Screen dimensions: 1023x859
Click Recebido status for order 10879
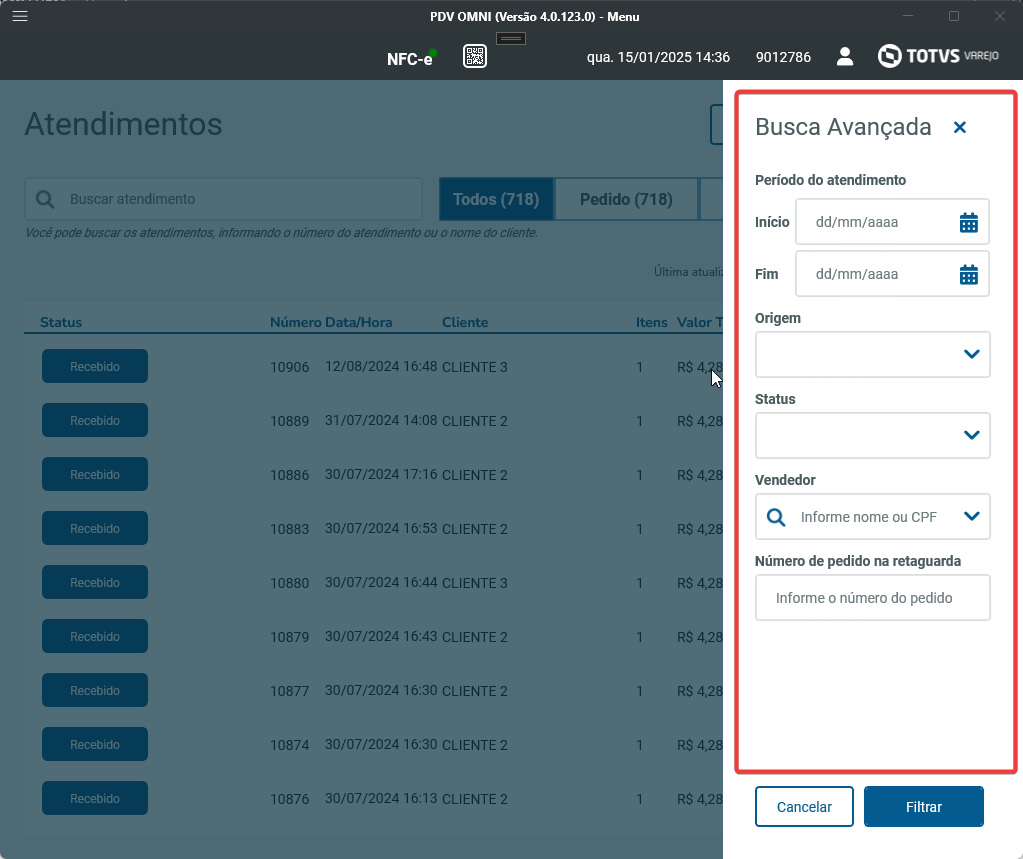[x=95, y=637]
